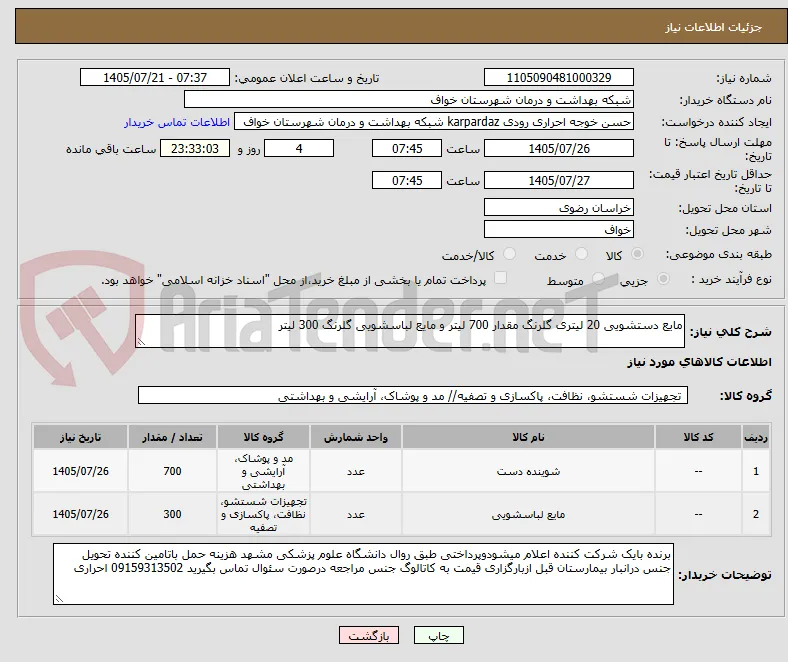Click the تاریخ نیاز column header

[80, 437]
